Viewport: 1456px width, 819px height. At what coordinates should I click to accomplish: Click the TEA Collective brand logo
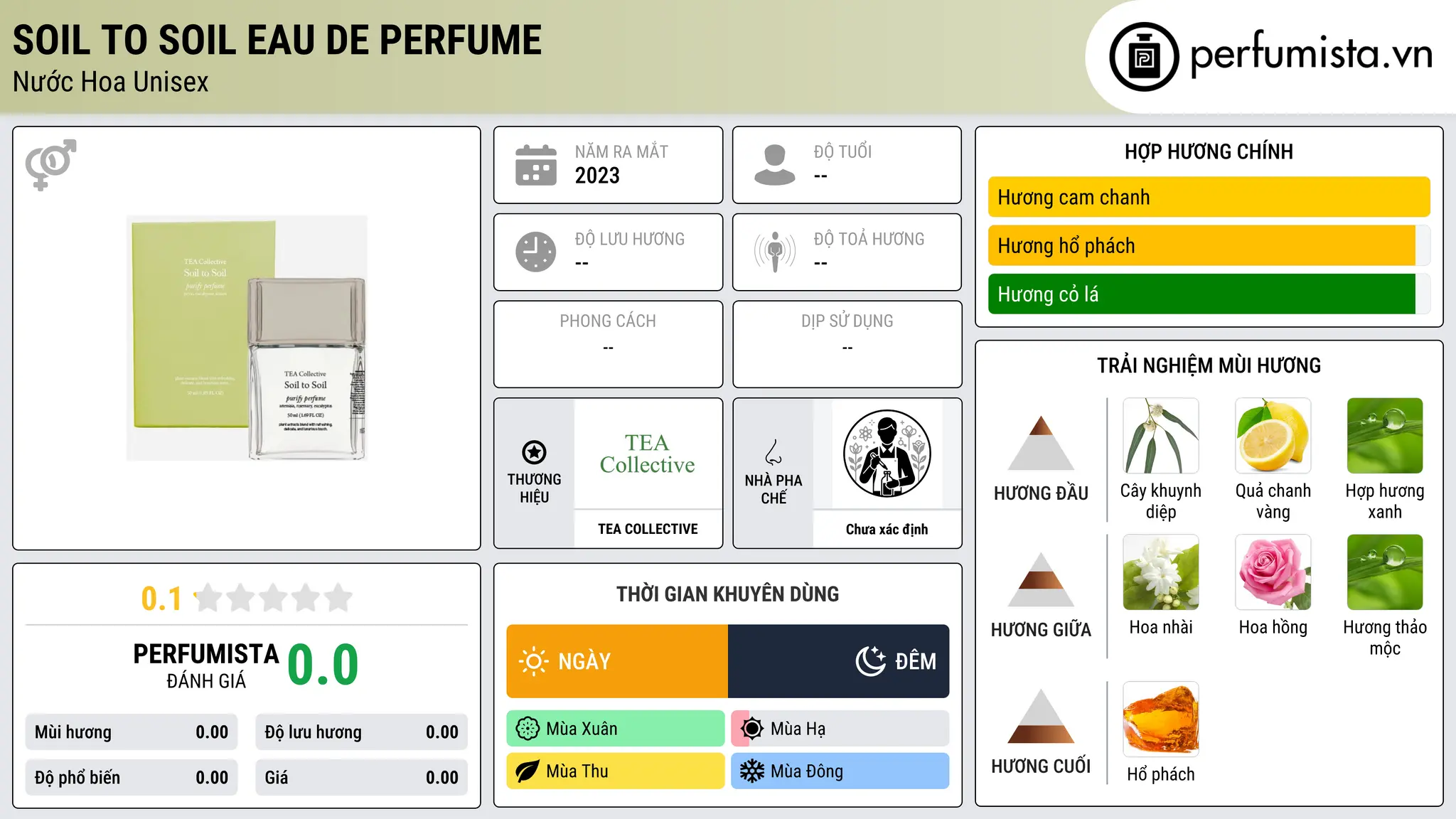click(x=648, y=454)
